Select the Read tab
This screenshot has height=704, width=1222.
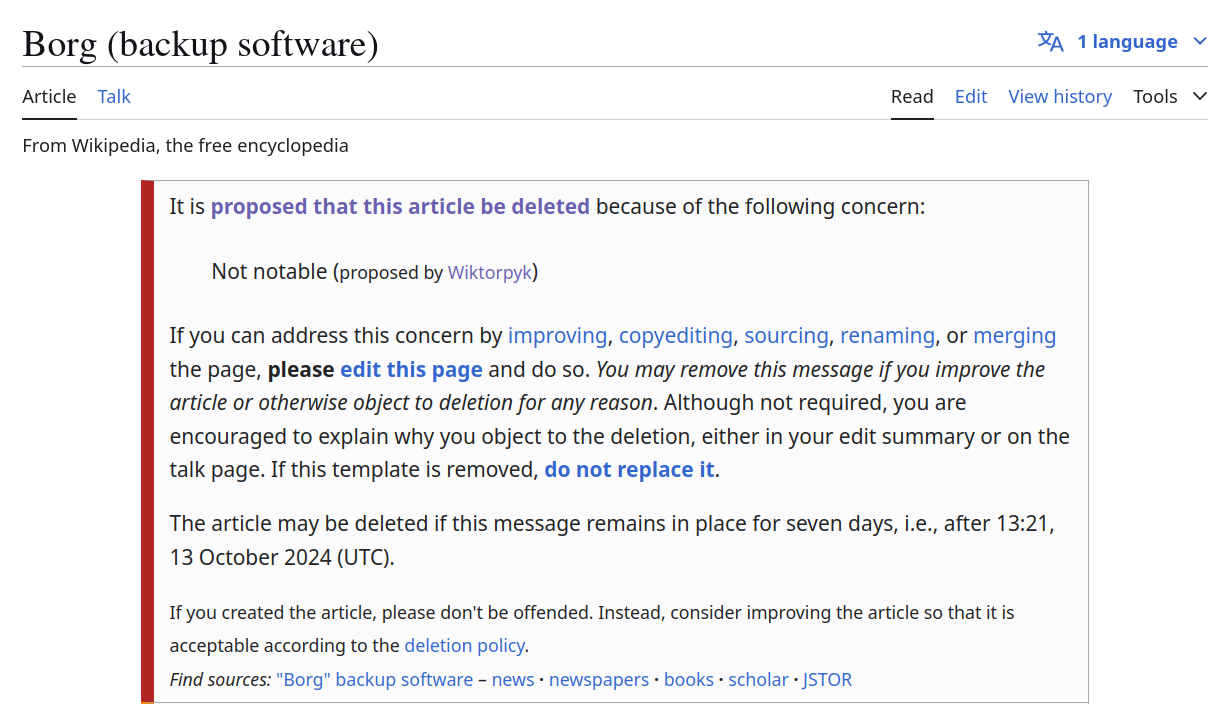[912, 97]
